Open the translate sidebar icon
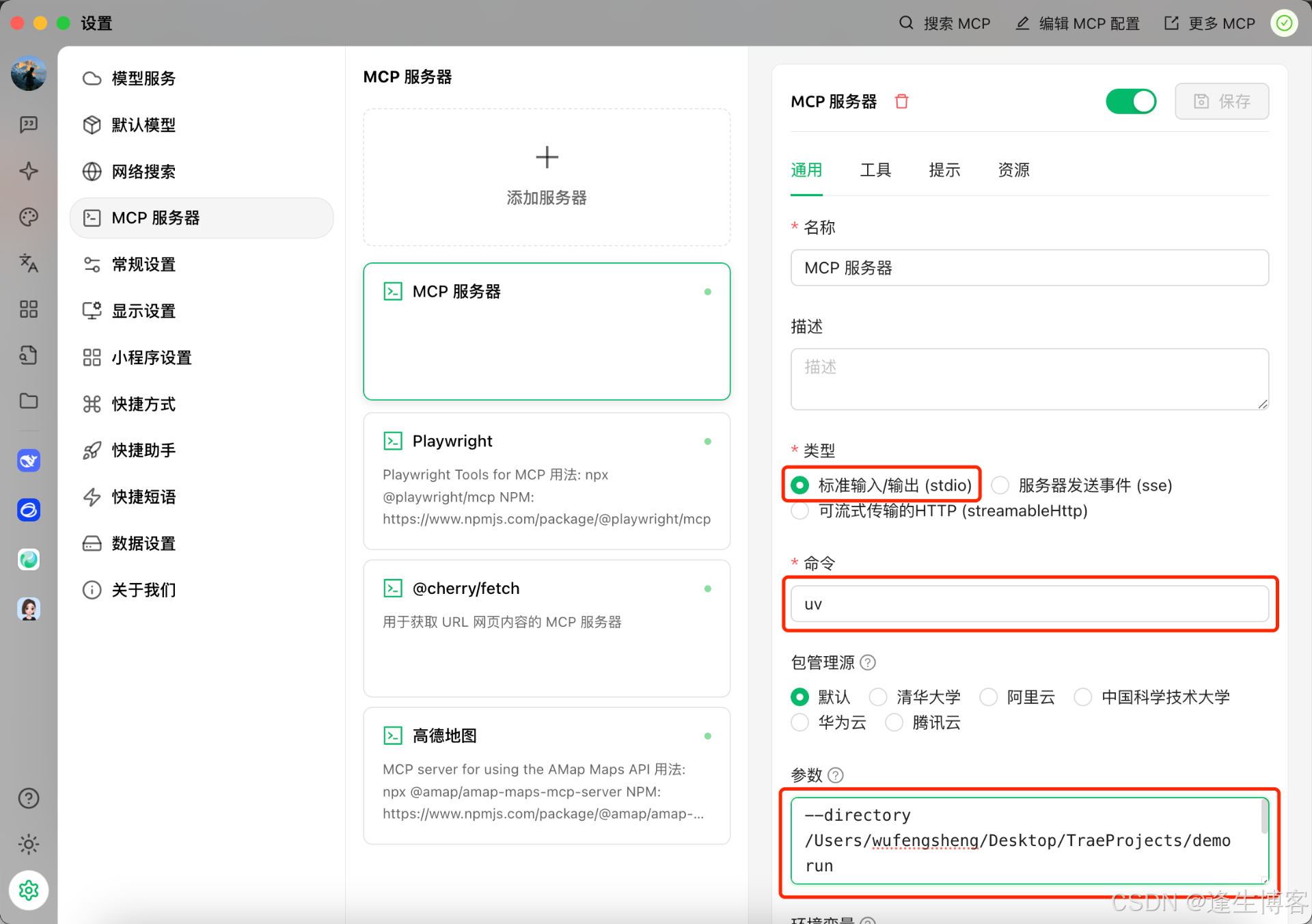The height and width of the screenshot is (924, 1312). [x=29, y=263]
